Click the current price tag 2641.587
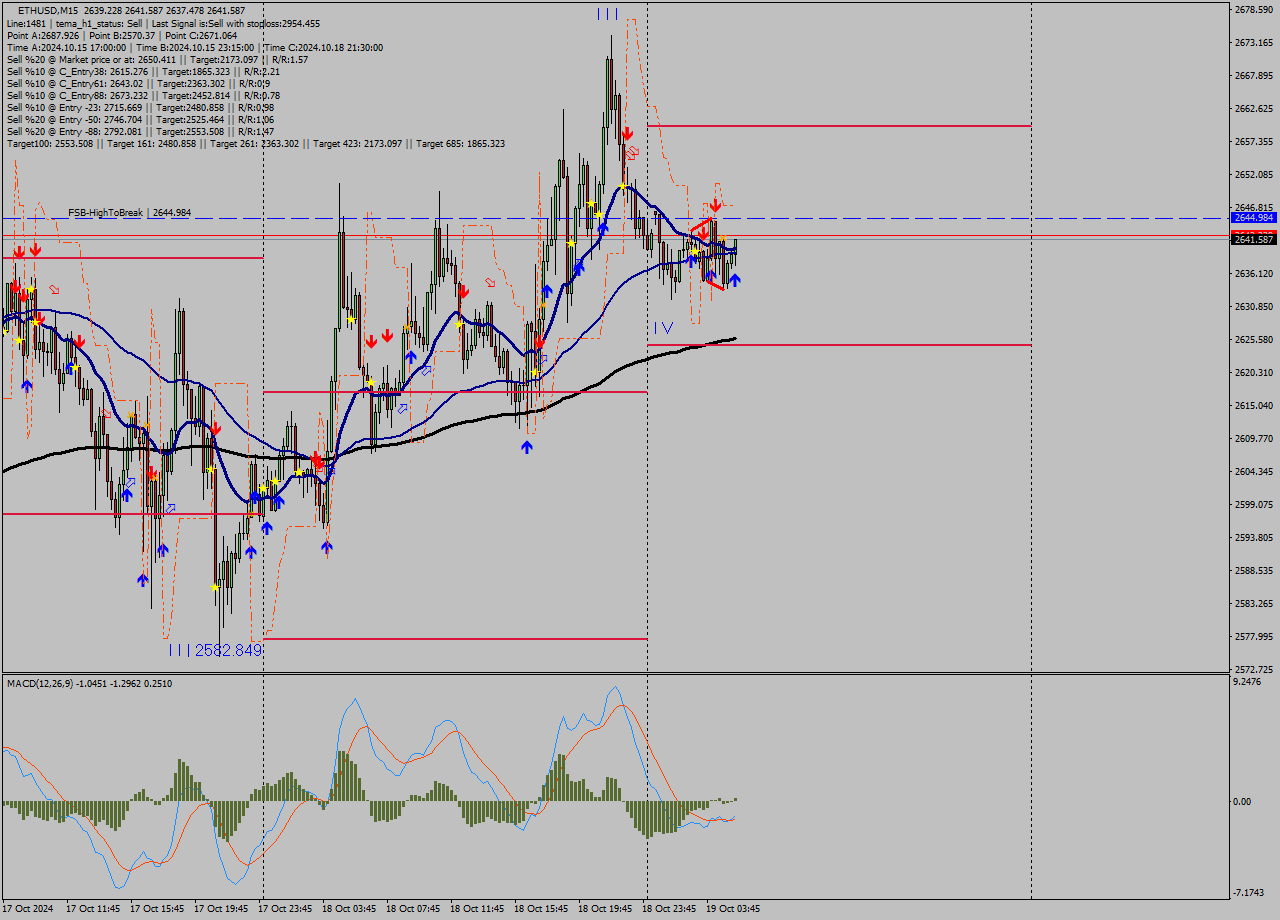The height and width of the screenshot is (920, 1280). (x=1253, y=239)
